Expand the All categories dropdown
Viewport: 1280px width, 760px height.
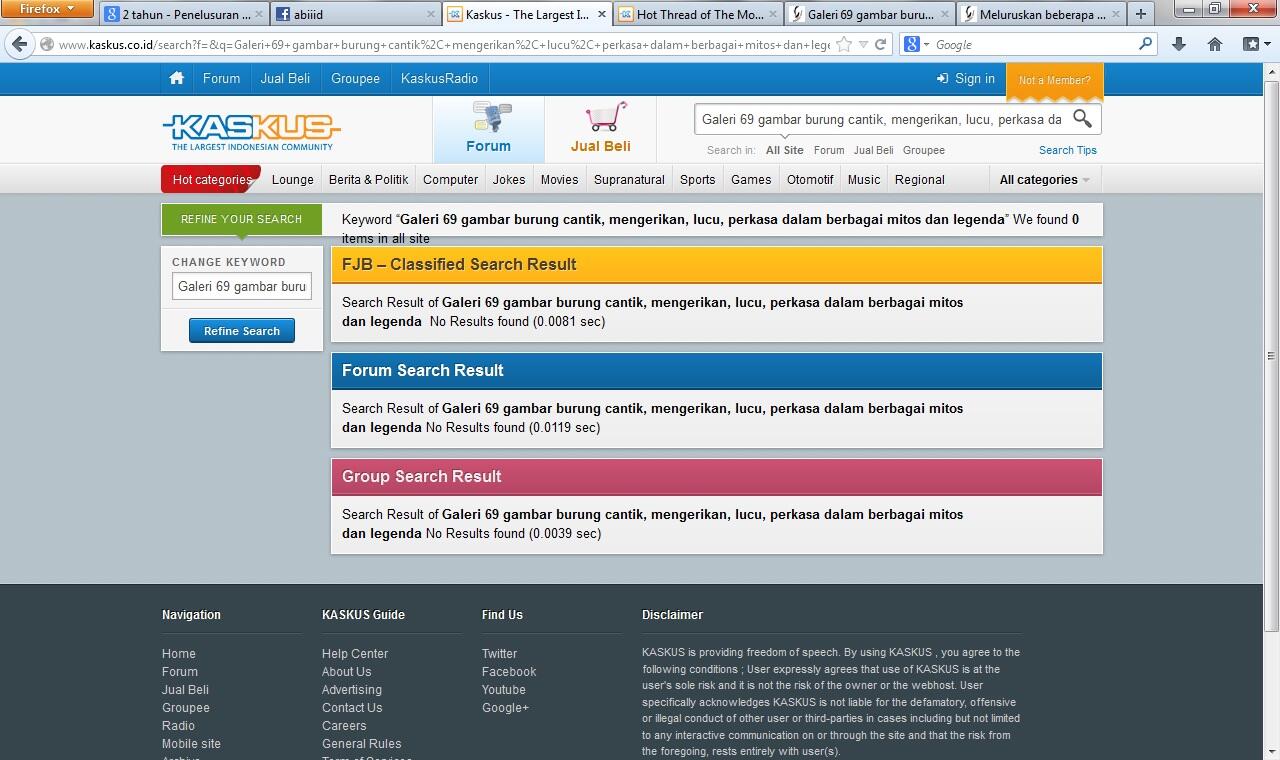[1045, 180]
